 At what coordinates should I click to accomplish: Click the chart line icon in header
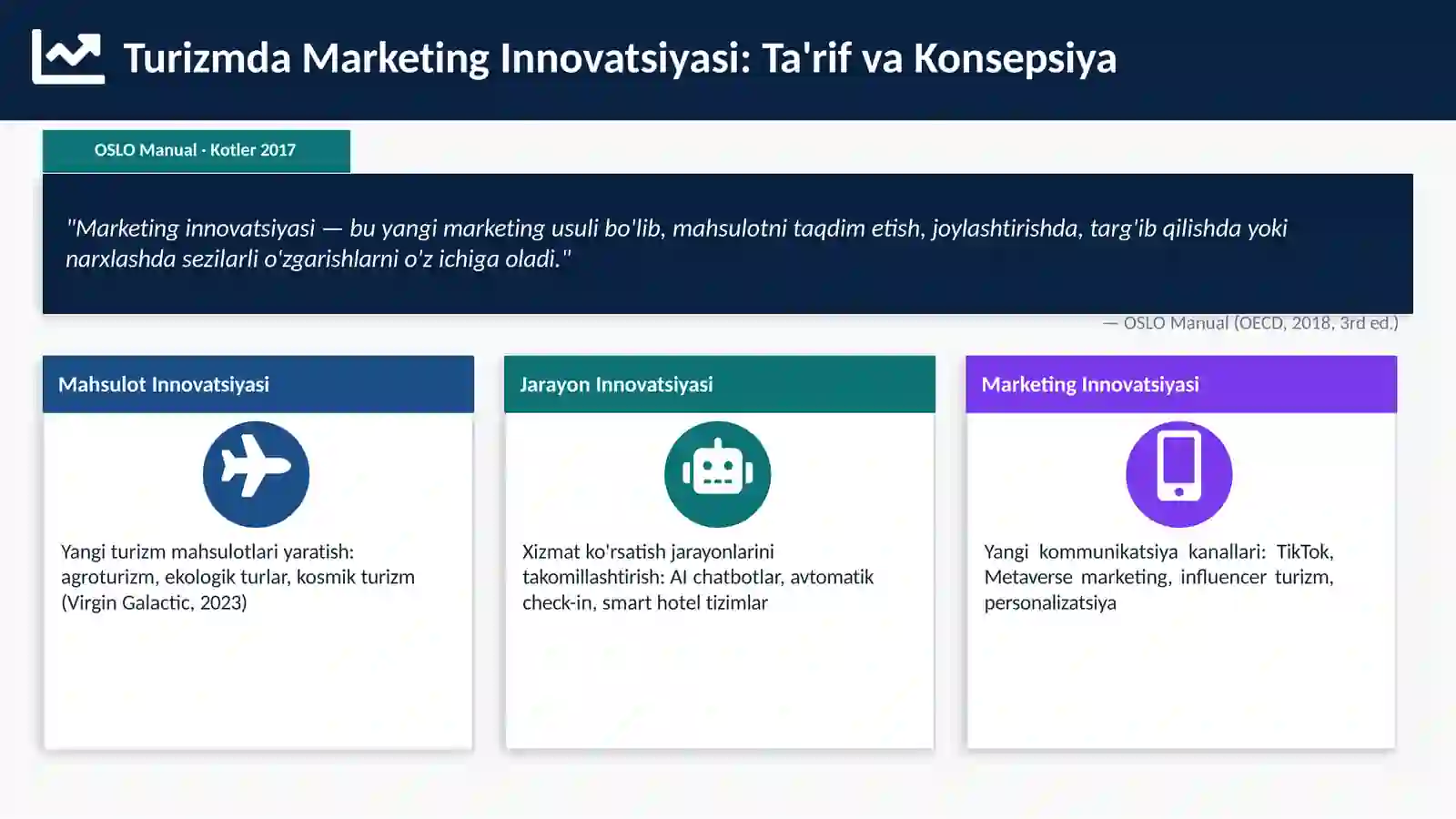click(68, 57)
